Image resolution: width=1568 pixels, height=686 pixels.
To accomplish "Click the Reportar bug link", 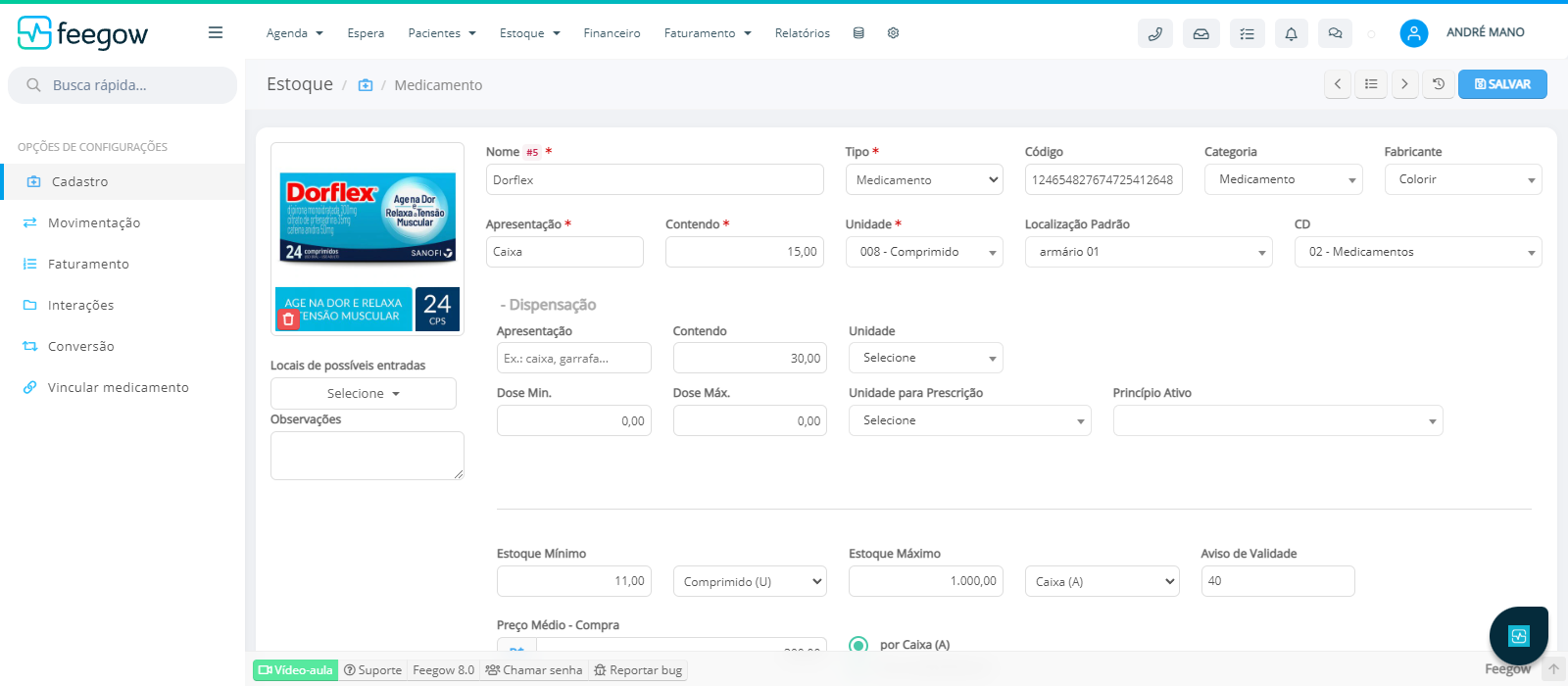I will [638, 670].
